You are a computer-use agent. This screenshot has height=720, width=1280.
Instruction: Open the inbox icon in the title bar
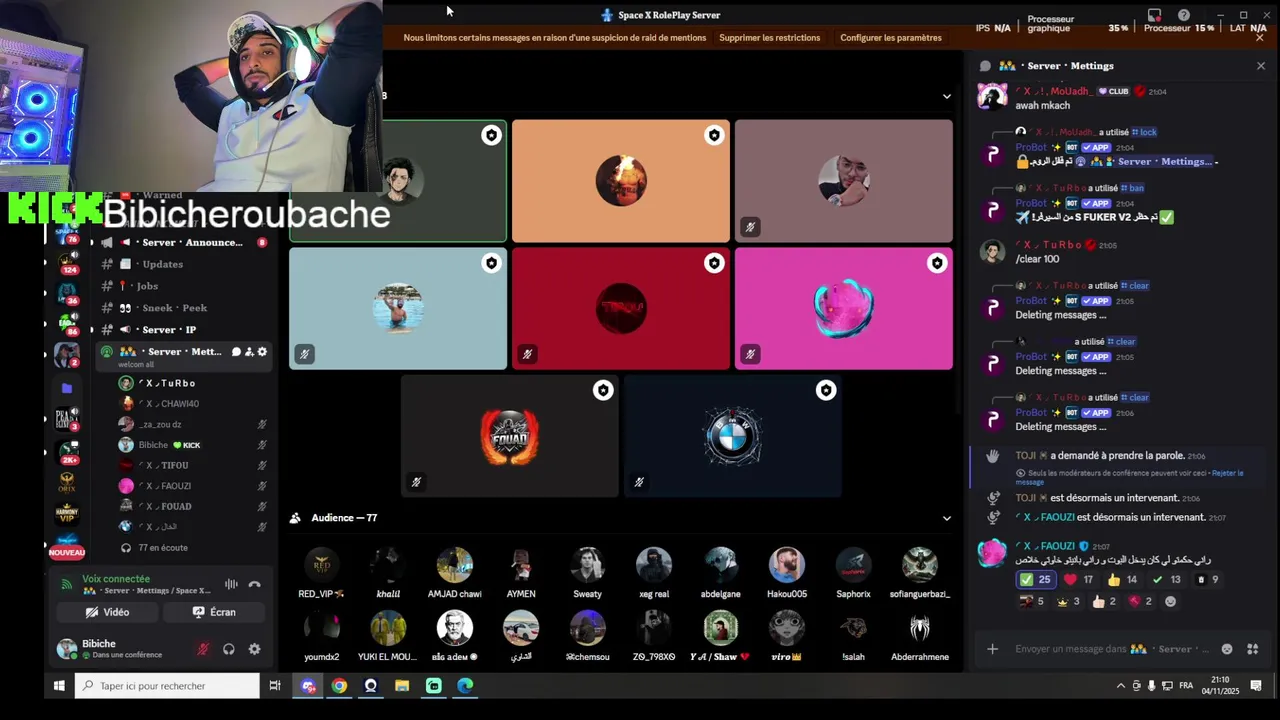(x=1154, y=15)
